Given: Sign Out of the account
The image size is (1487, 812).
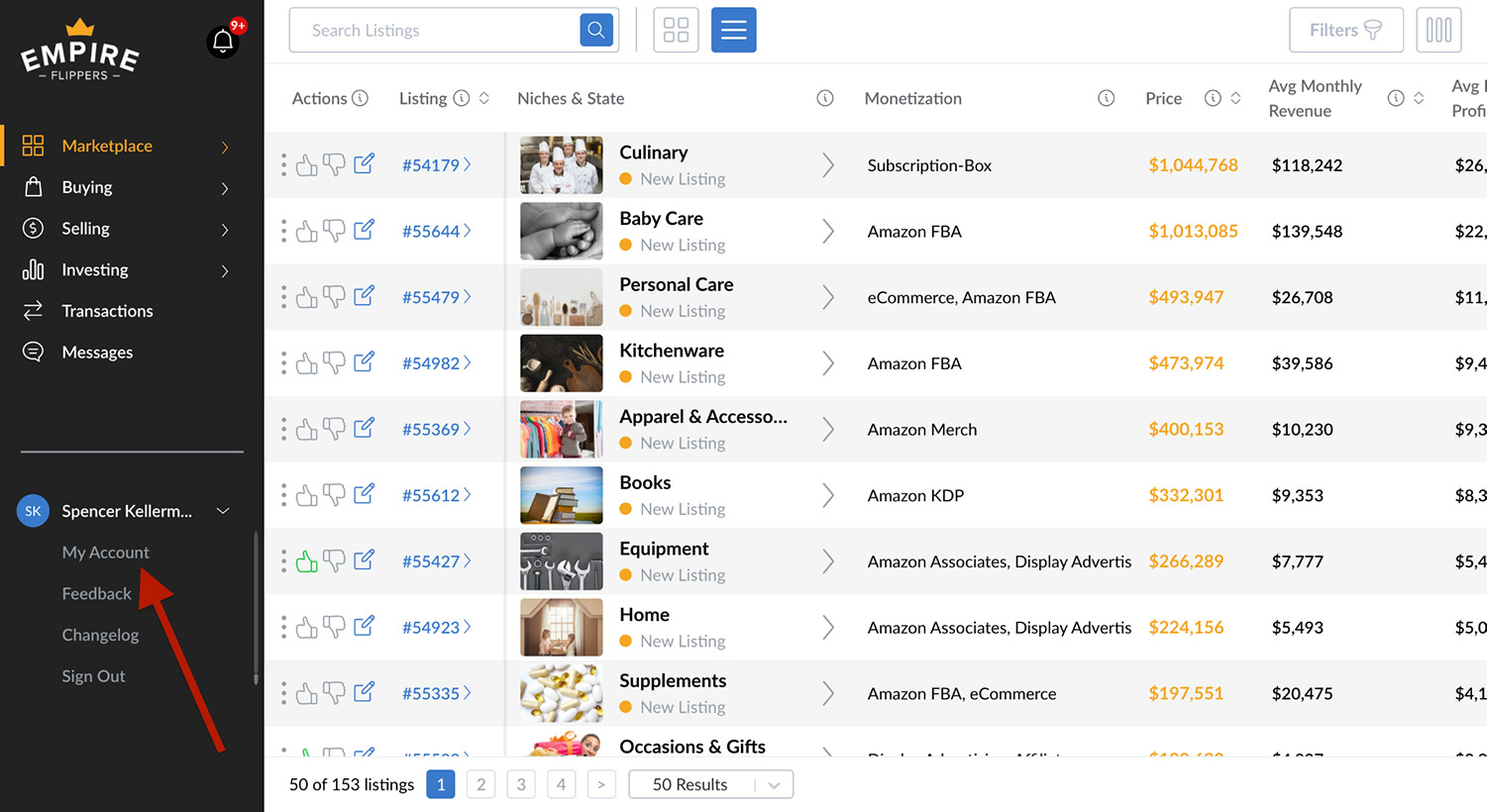Looking at the screenshot, I should (93, 676).
